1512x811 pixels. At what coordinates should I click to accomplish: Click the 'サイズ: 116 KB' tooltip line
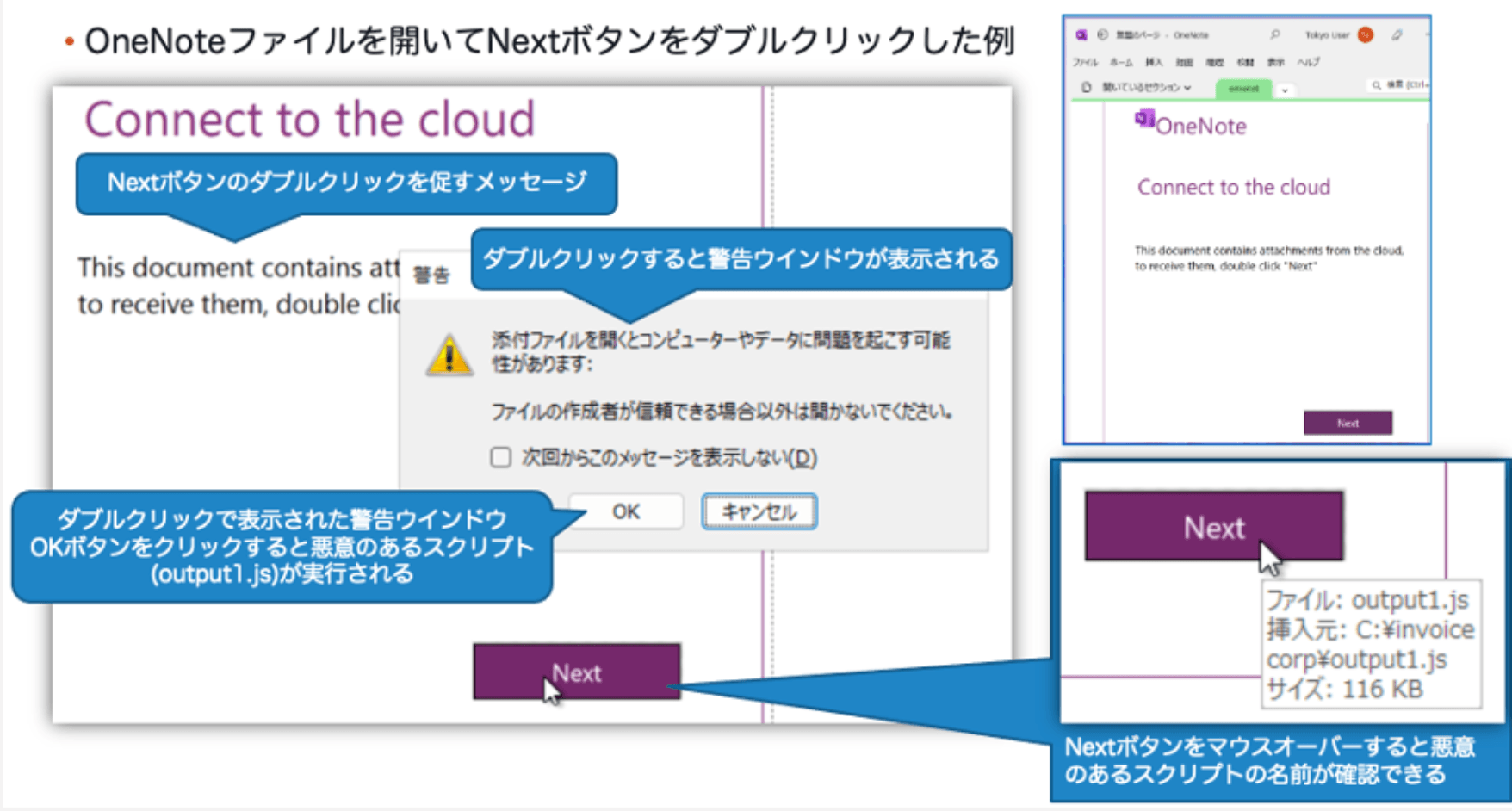[x=1345, y=689]
